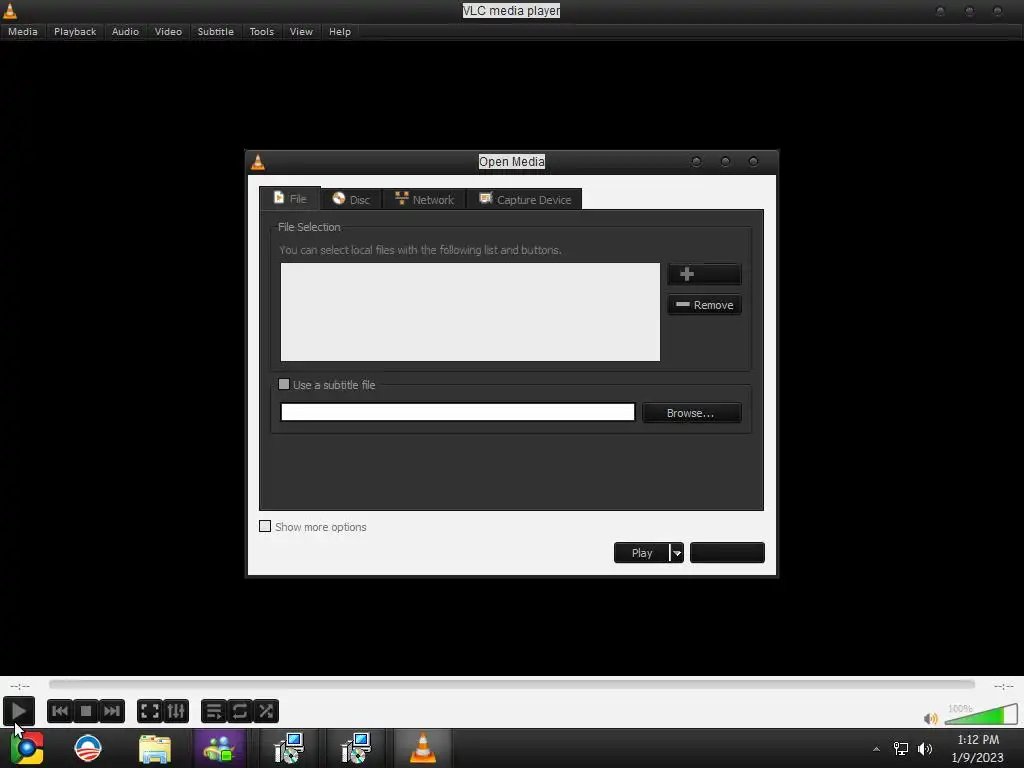Open the people messenger taskbar icon

click(x=219, y=748)
